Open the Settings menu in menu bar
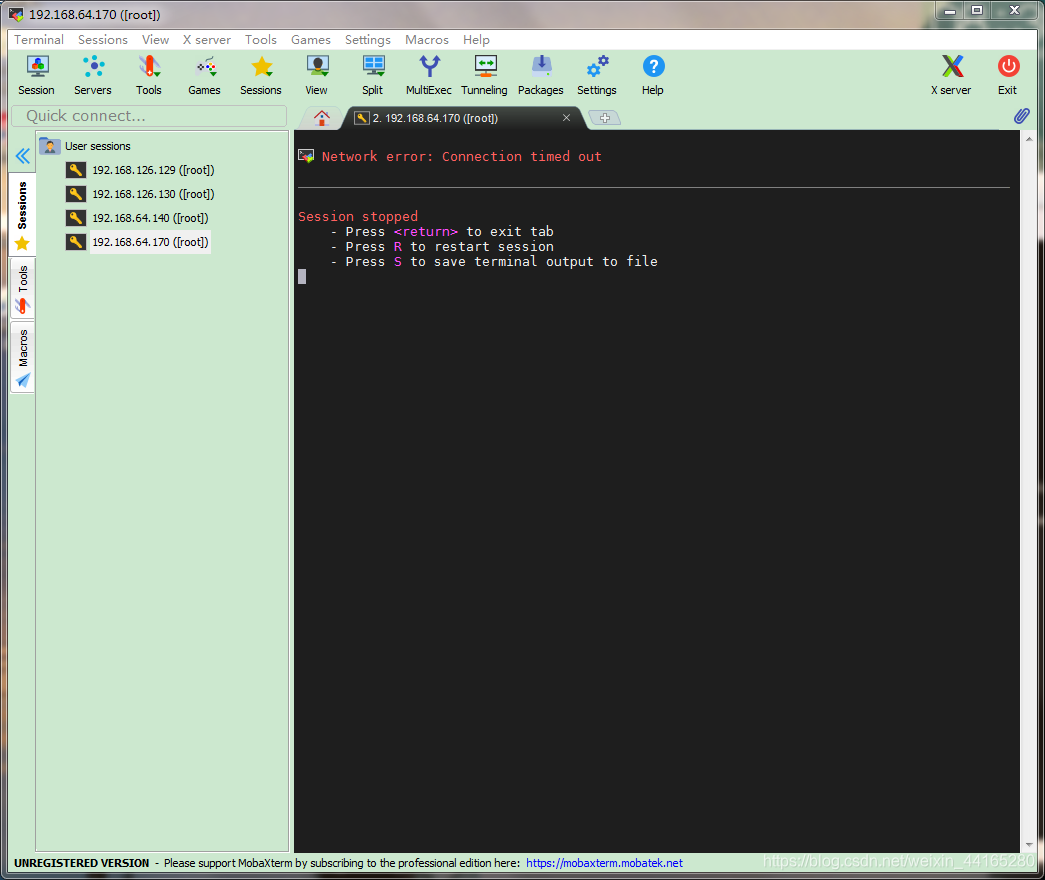1045x880 pixels. (x=368, y=39)
